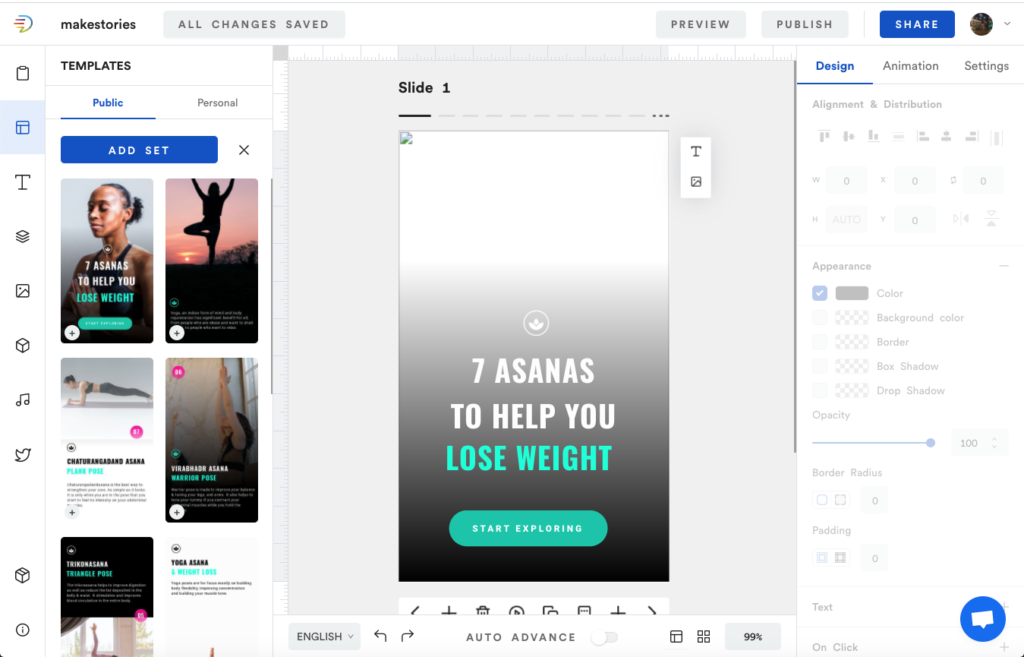Click the info circle icon
1024x657 pixels.
point(23,630)
